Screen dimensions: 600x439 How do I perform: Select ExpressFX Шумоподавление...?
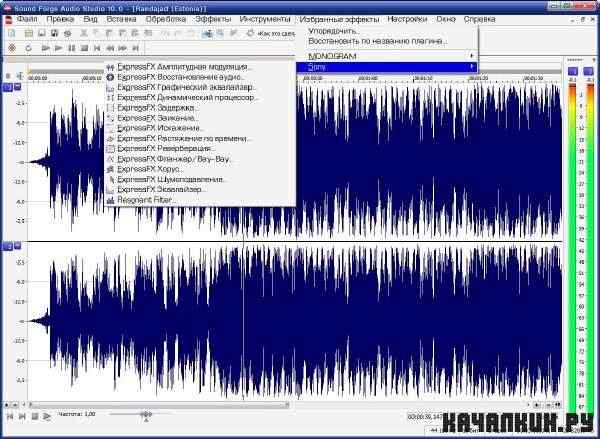click(x=200, y=180)
